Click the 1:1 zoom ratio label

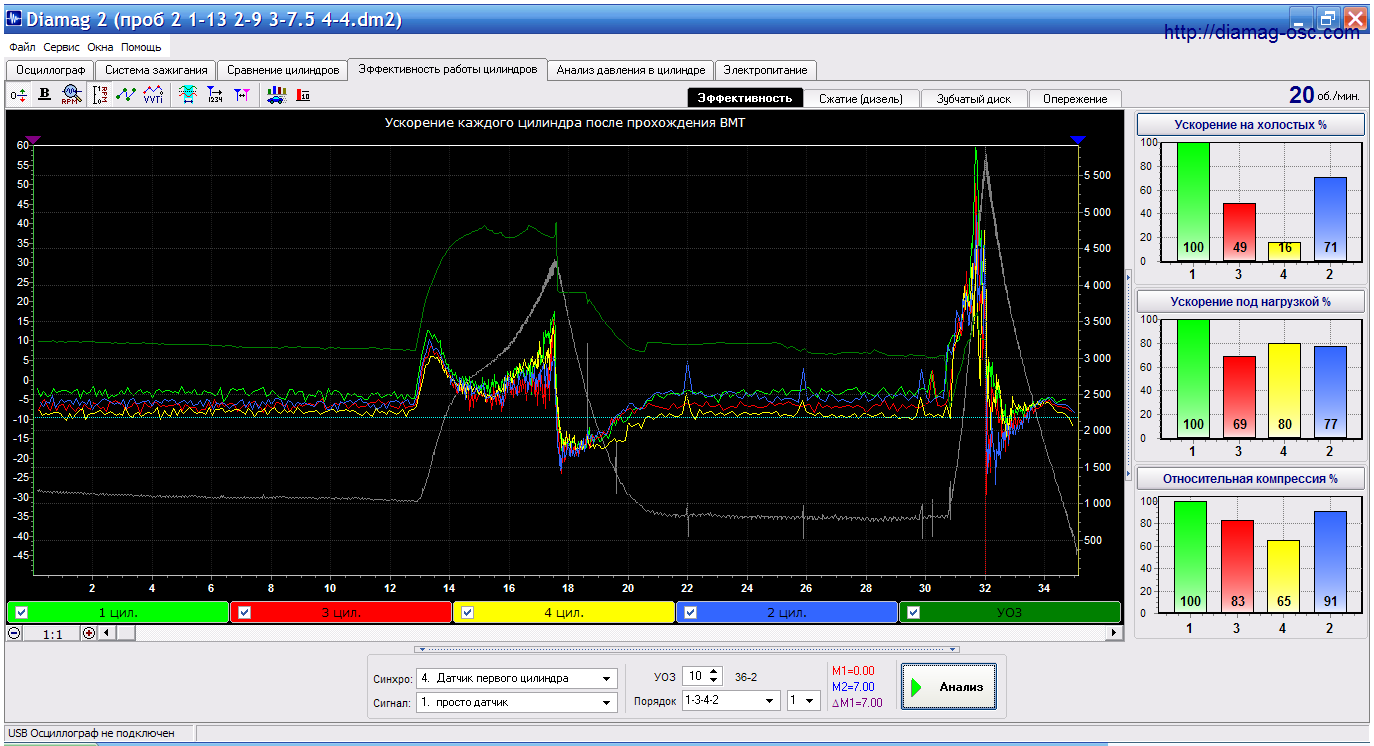(x=53, y=634)
